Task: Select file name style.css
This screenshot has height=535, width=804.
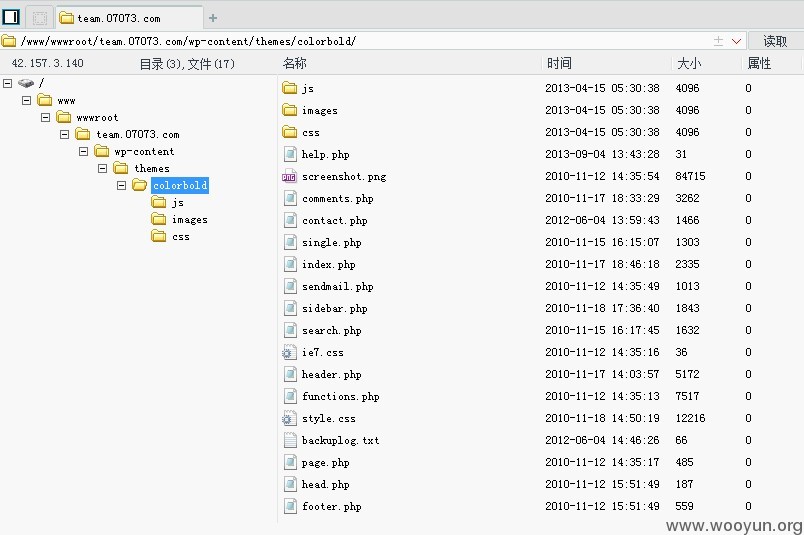Action: coord(329,419)
